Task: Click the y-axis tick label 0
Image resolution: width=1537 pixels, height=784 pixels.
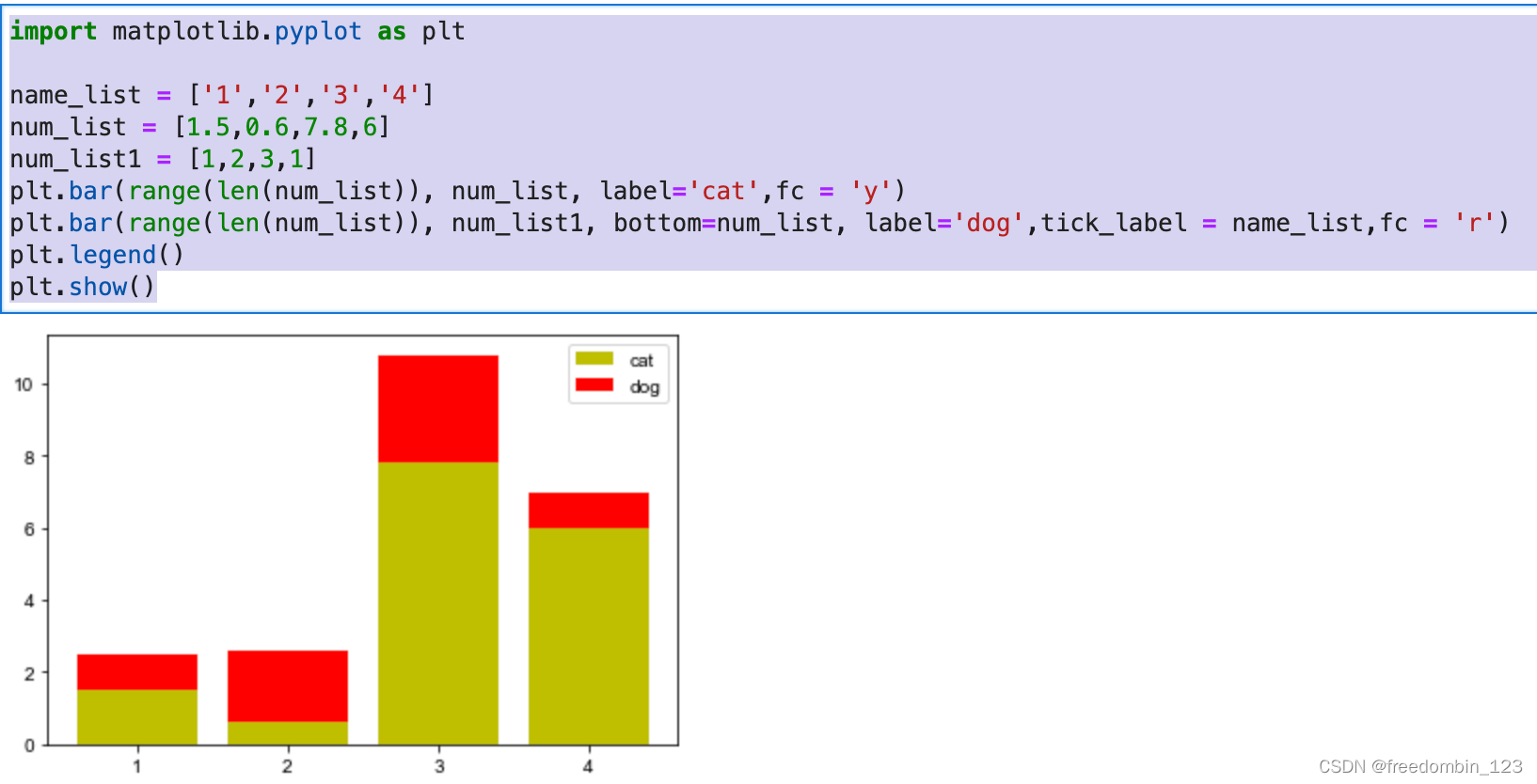Action: click(x=29, y=745)
